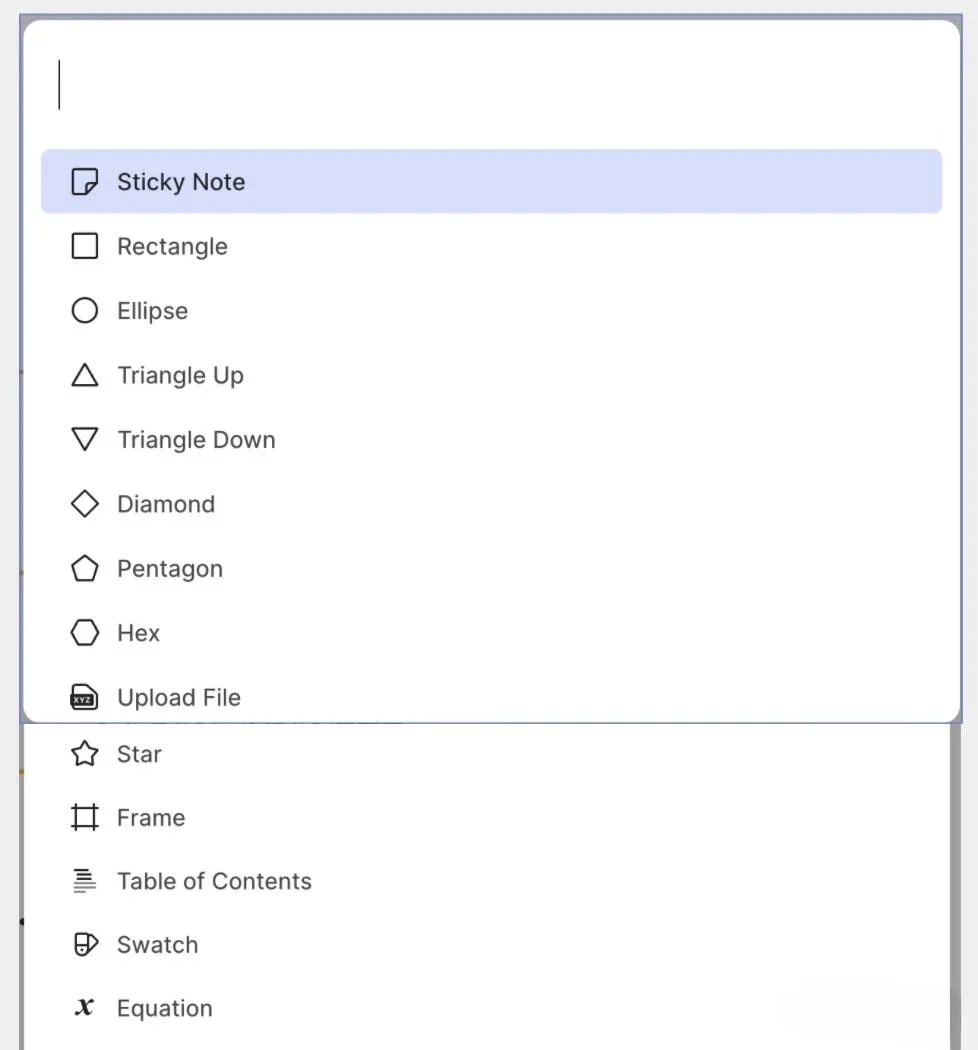Choose Upload File option text

tap(179, 698)
